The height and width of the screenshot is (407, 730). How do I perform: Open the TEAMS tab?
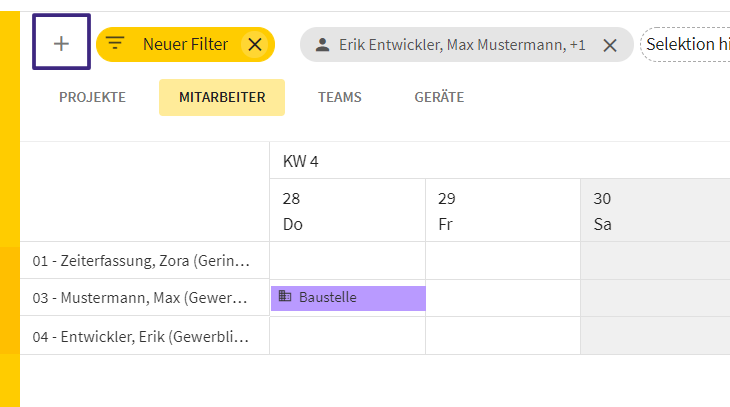pyautogui.click(x=339, y=97)
